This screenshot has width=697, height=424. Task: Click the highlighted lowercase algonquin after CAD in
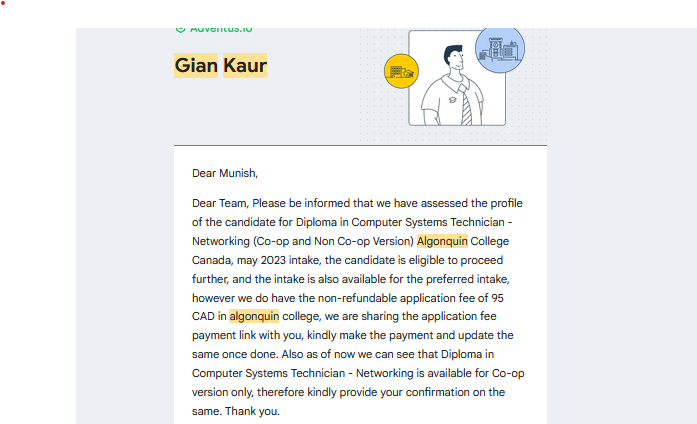coord(254,316)
